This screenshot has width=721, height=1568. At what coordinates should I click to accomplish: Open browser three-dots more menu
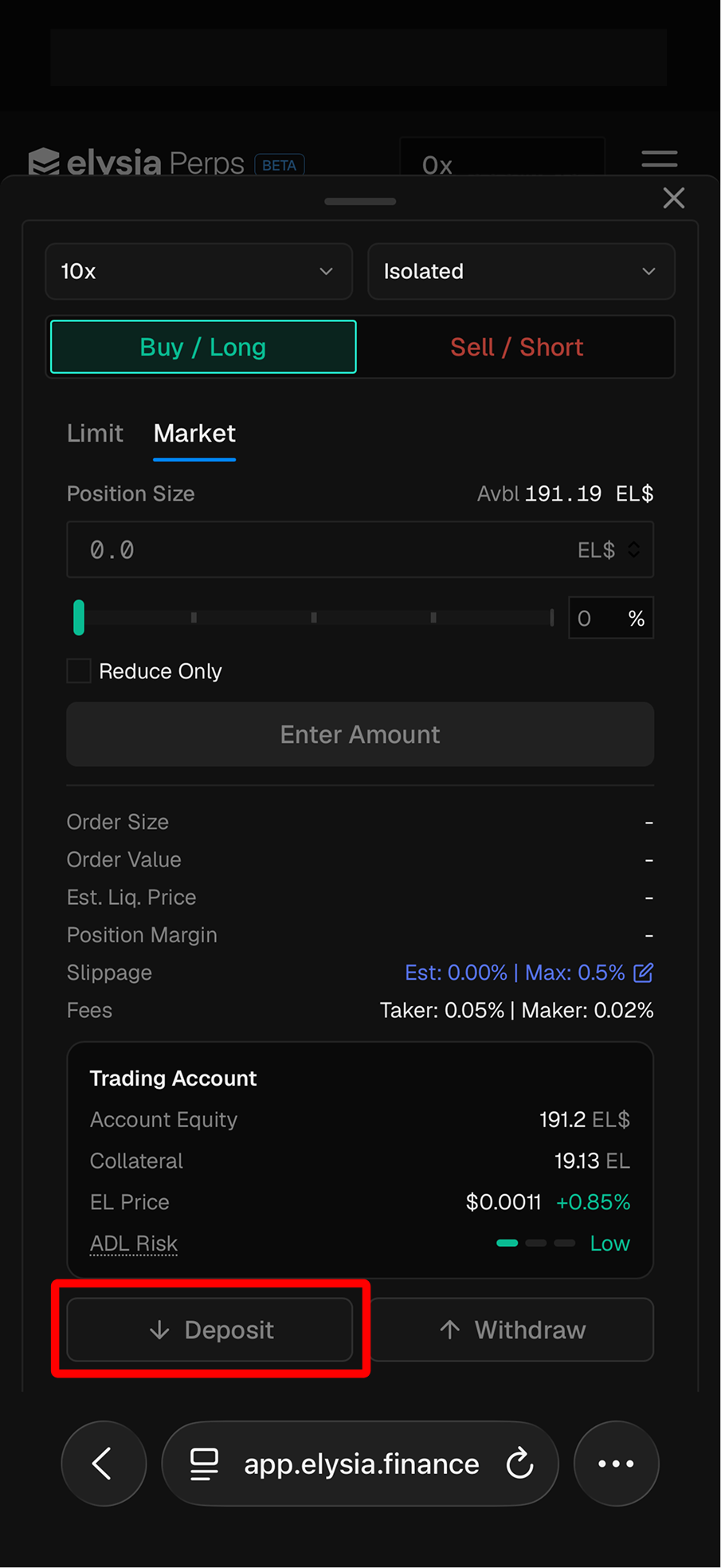tap(616, 1464)
